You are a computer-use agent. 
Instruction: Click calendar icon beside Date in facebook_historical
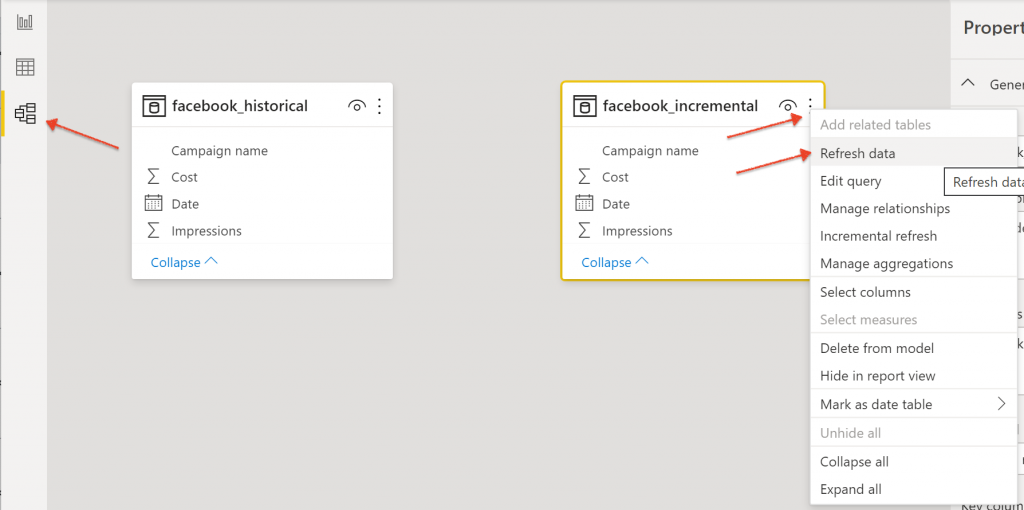pyautogui.click(x=153, y=204)
